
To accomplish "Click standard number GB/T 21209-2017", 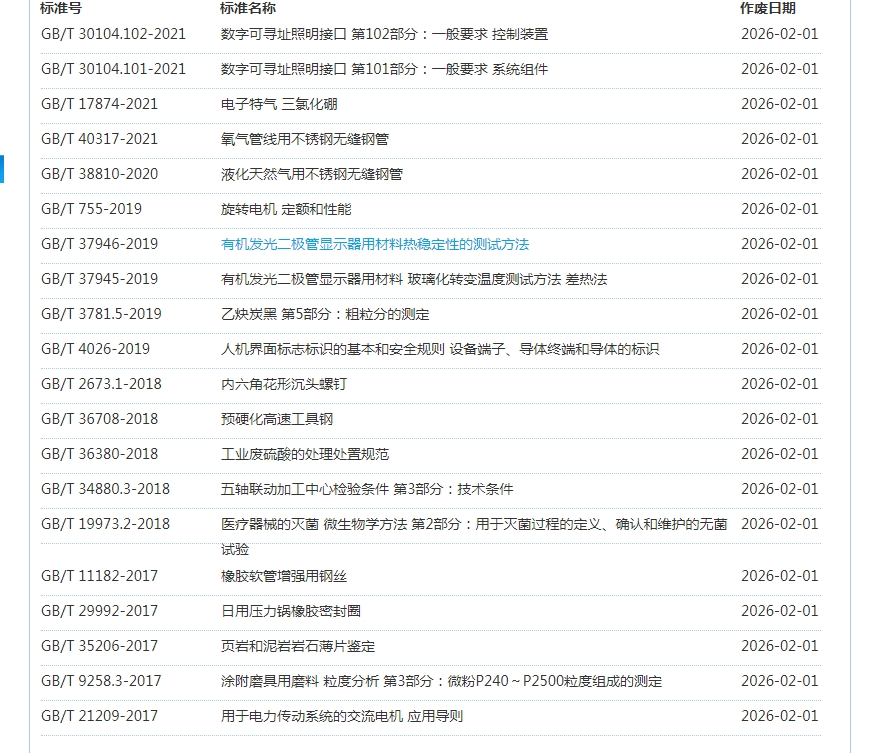I will point(99,716).
